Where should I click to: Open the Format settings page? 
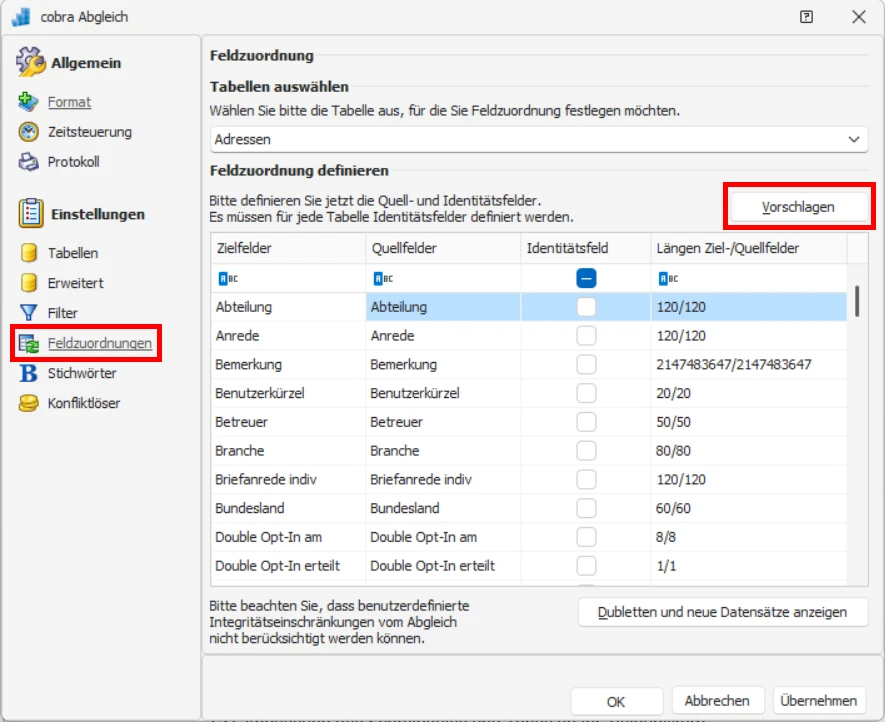click(x=69, y=102)
